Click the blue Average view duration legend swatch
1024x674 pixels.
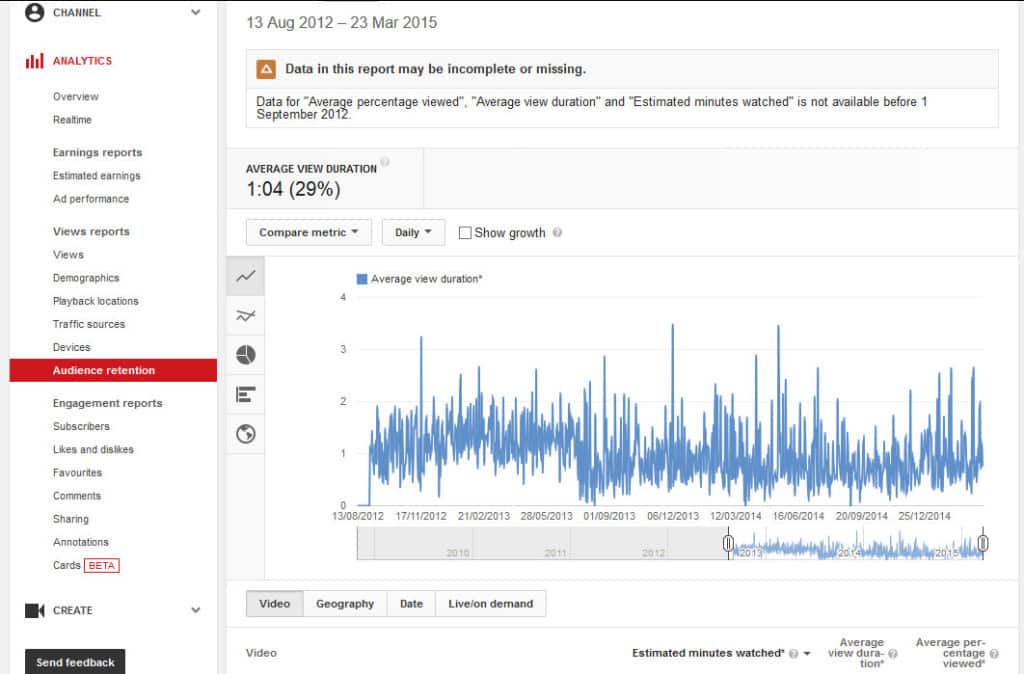pyautogui.click(x=362, y=279)
